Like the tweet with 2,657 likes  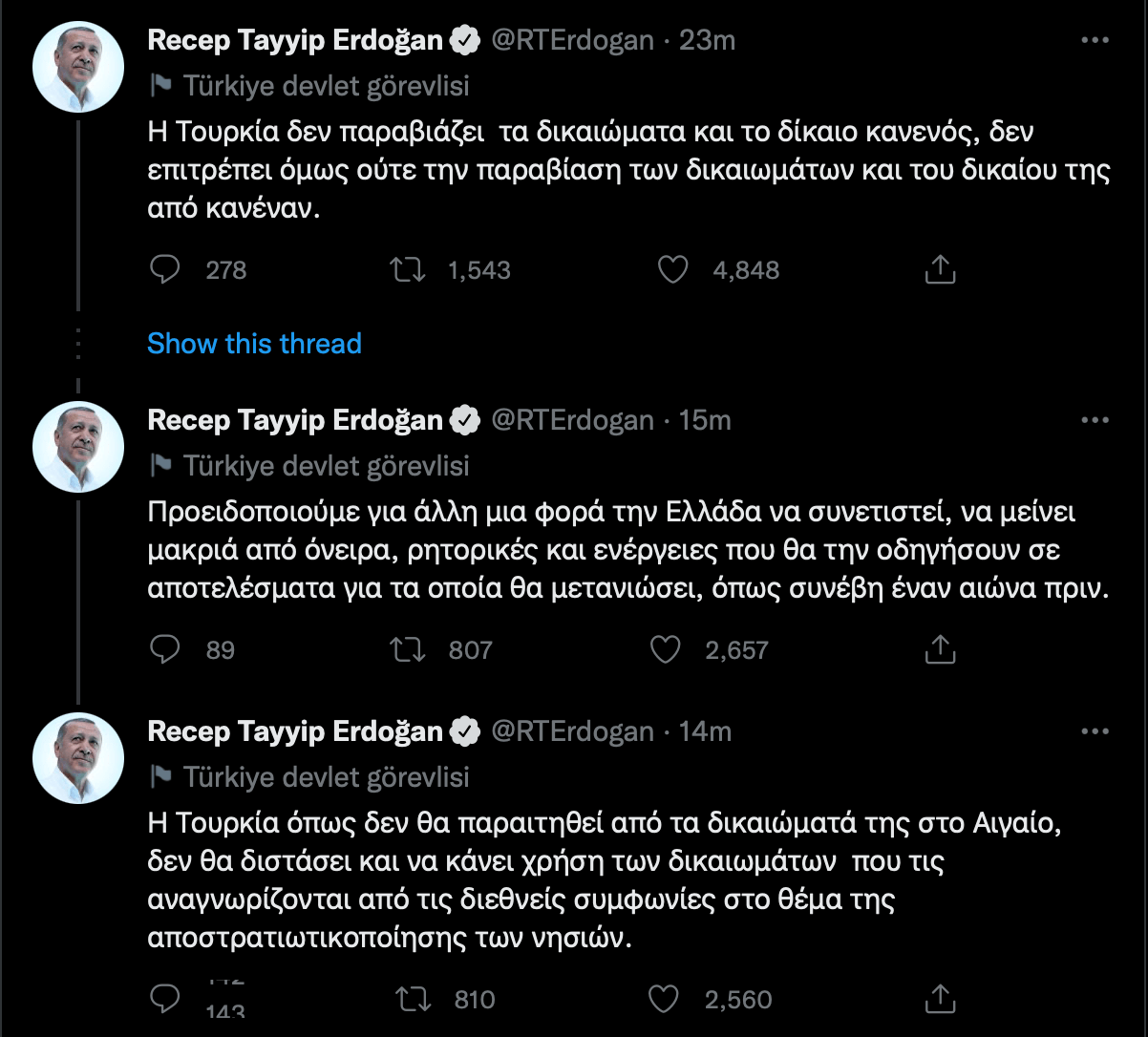(664, 650)
